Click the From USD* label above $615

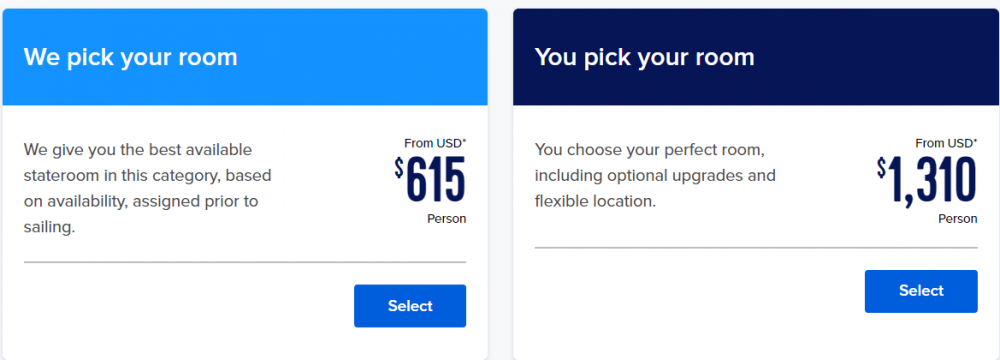[x=435, y=143]
